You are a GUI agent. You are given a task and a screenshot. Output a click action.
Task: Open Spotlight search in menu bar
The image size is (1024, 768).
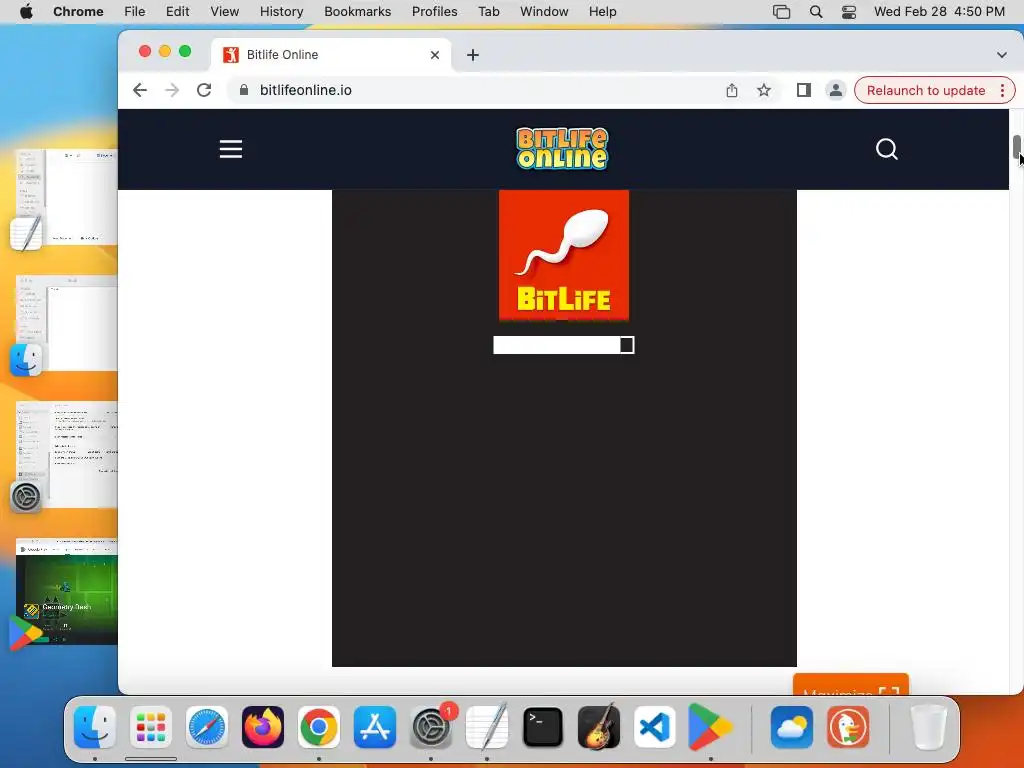pos(816,12)
